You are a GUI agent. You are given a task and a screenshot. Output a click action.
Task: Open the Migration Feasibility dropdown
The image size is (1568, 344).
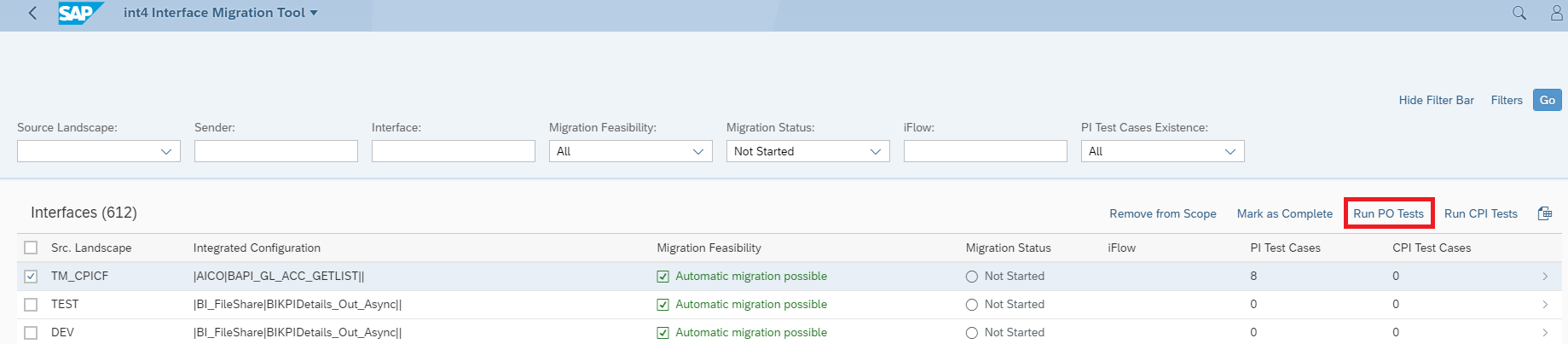pyautogui.click(x=697, y=152)
